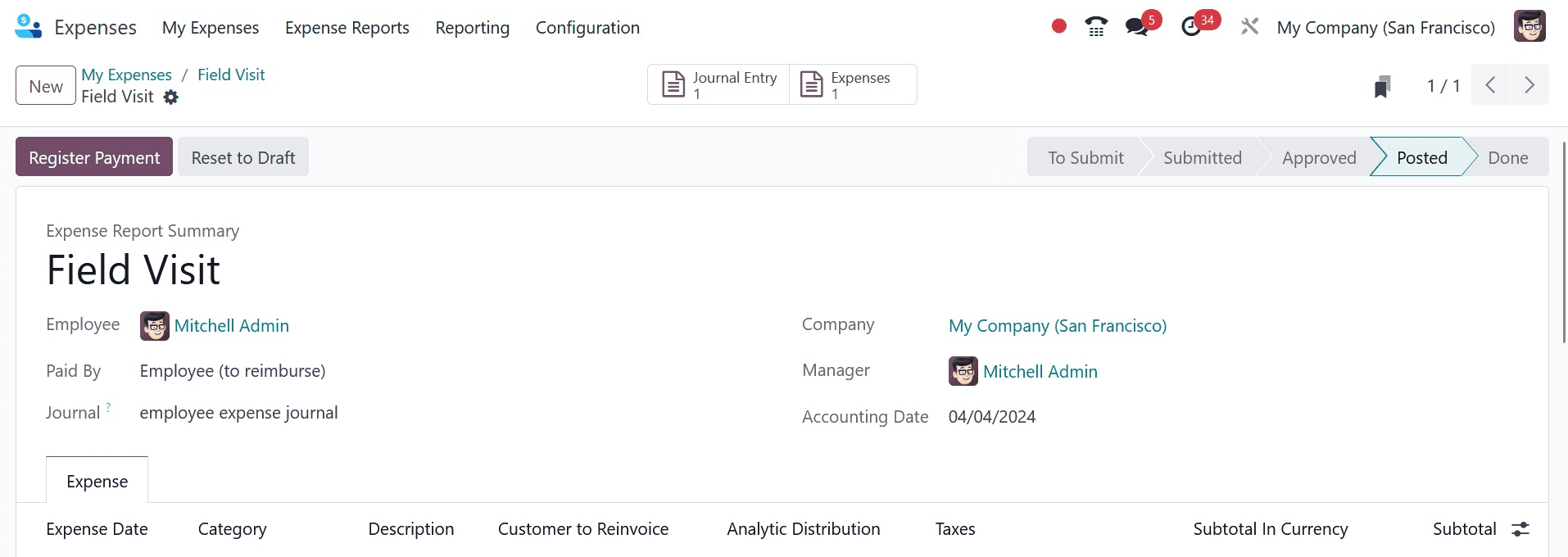
Task: Click the Expenses smart button document icon
Action: [x=811, y=84]
